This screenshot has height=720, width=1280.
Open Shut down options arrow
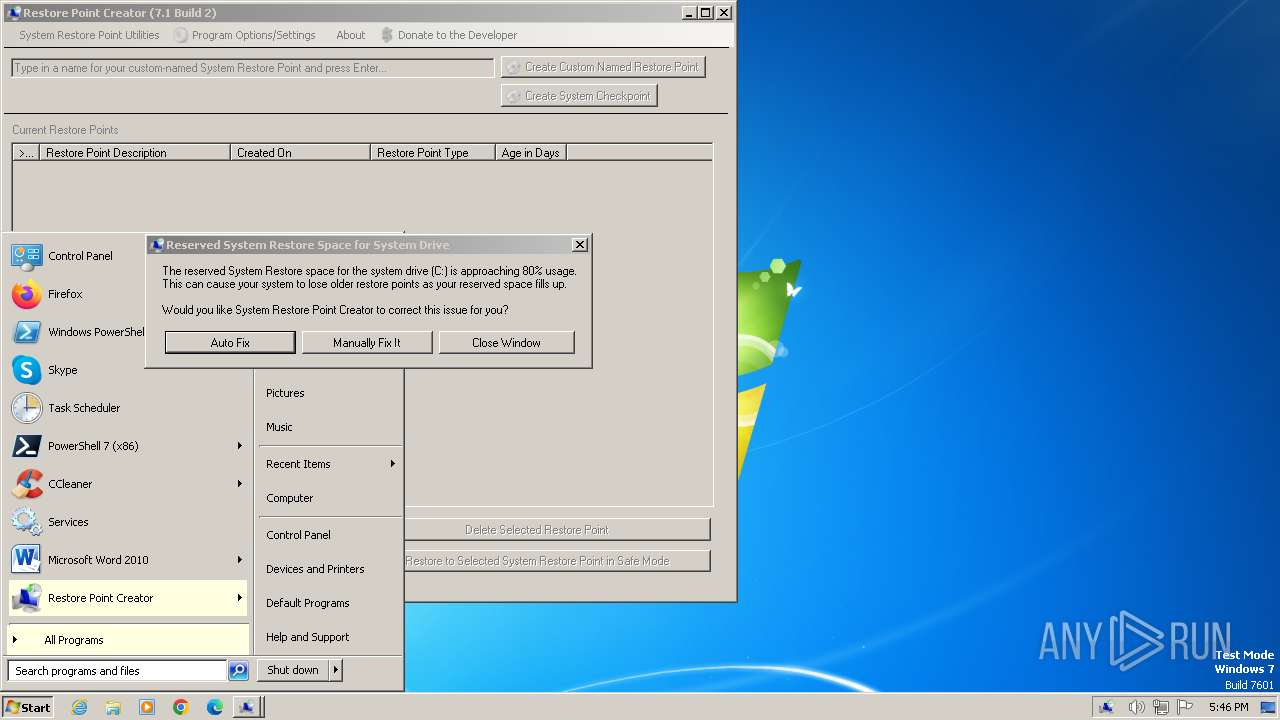point(335,670)
